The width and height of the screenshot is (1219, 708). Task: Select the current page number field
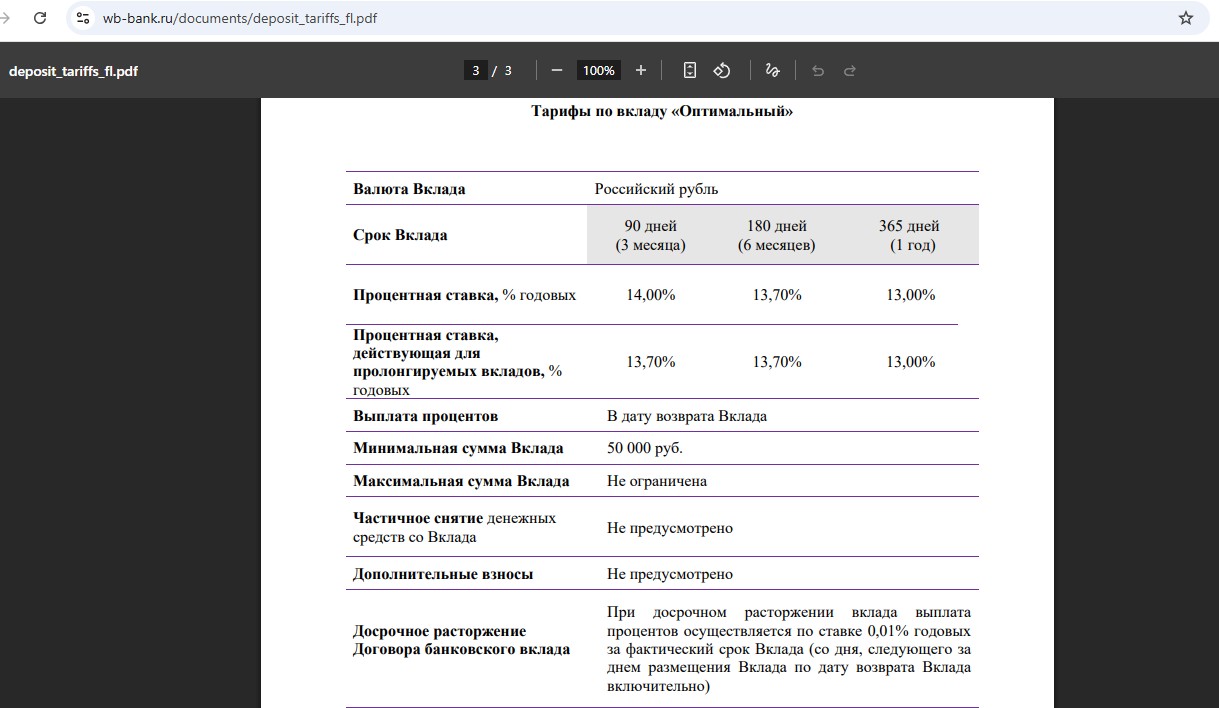click(476, 70)
